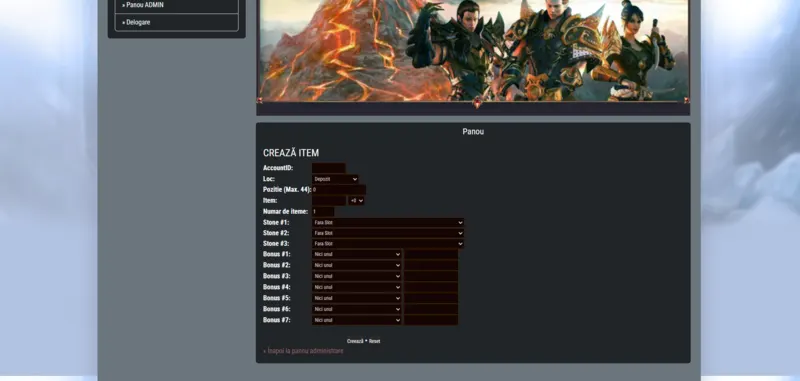Open the Bonus #2 type dropdown
The width and height of the screenshot is (800, 381).
pos(357,265)
